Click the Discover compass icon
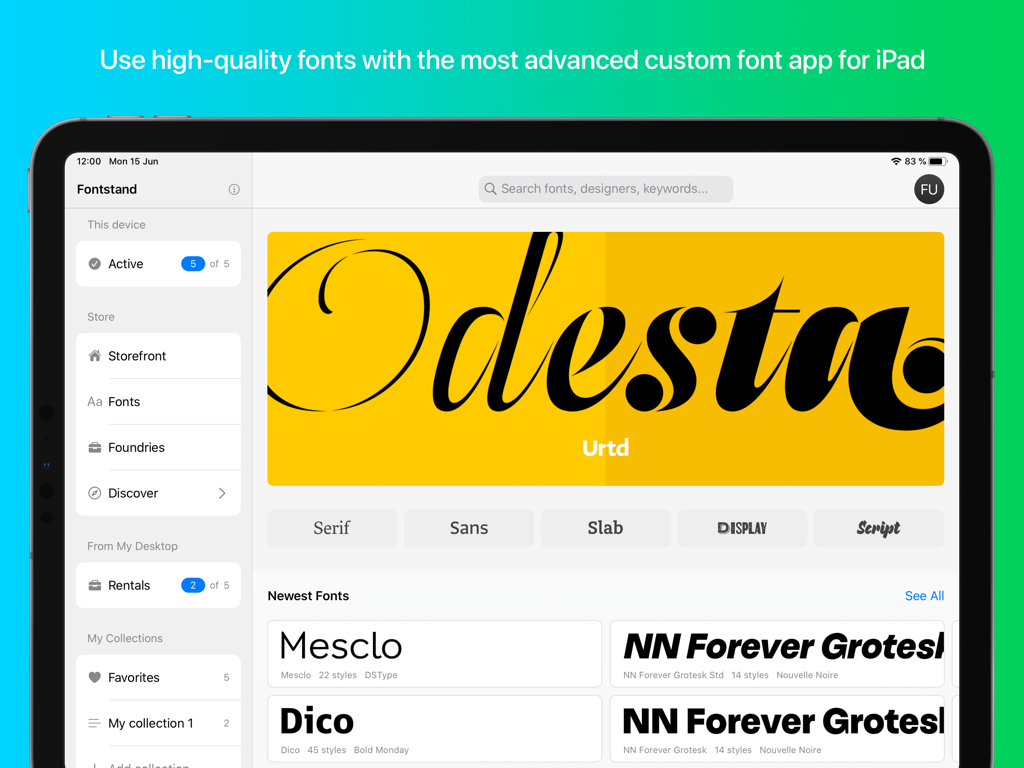The image size is (1024, 768). (95, 493)
